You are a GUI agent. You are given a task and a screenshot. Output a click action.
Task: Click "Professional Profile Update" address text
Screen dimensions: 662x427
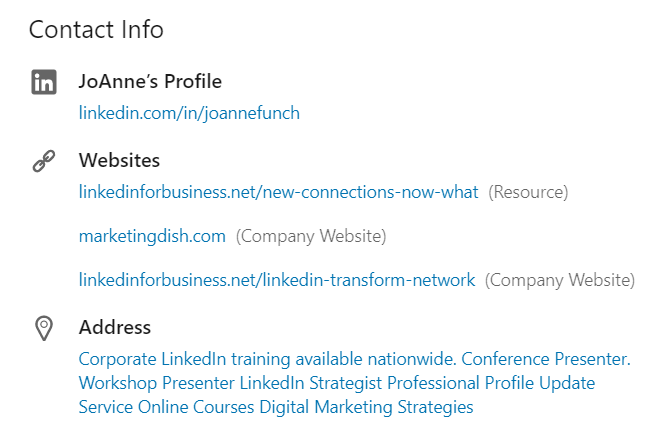pos(491,383)
